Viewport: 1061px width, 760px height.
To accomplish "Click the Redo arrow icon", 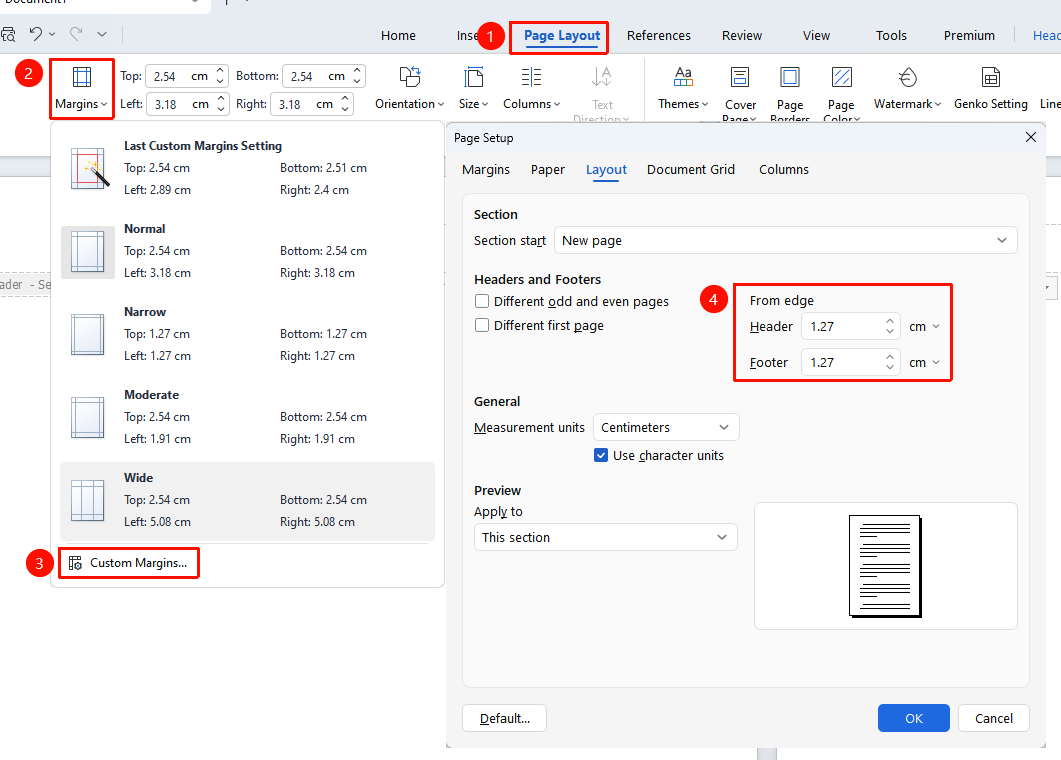I will pos(76,34).
